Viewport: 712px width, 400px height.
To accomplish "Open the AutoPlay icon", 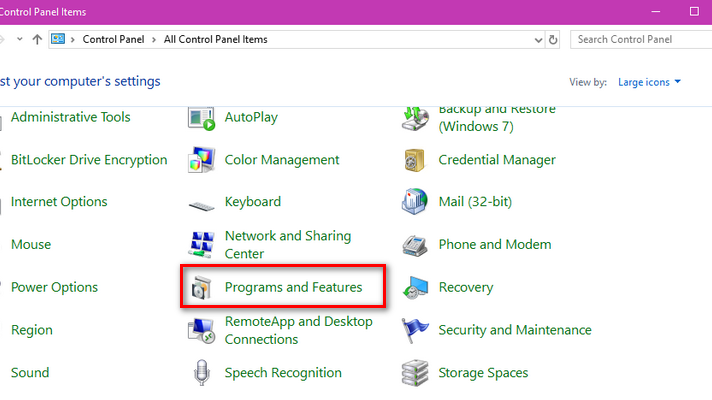I will 202,119.
